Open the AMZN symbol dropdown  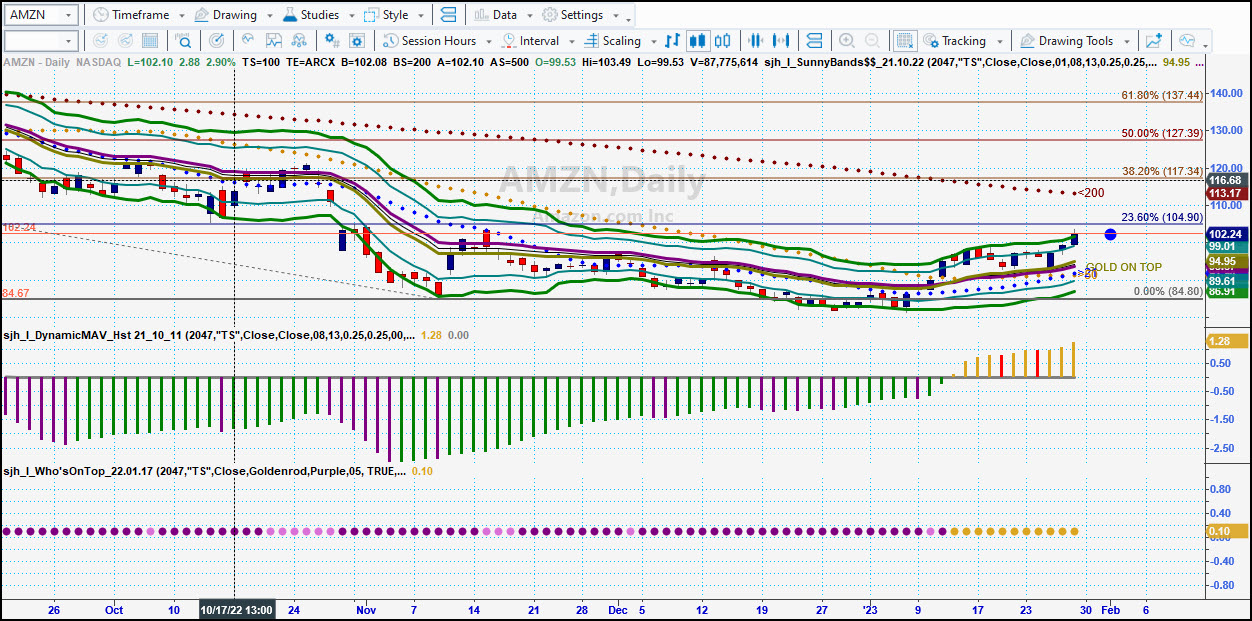pyautogui.click(x=67, y=16)
